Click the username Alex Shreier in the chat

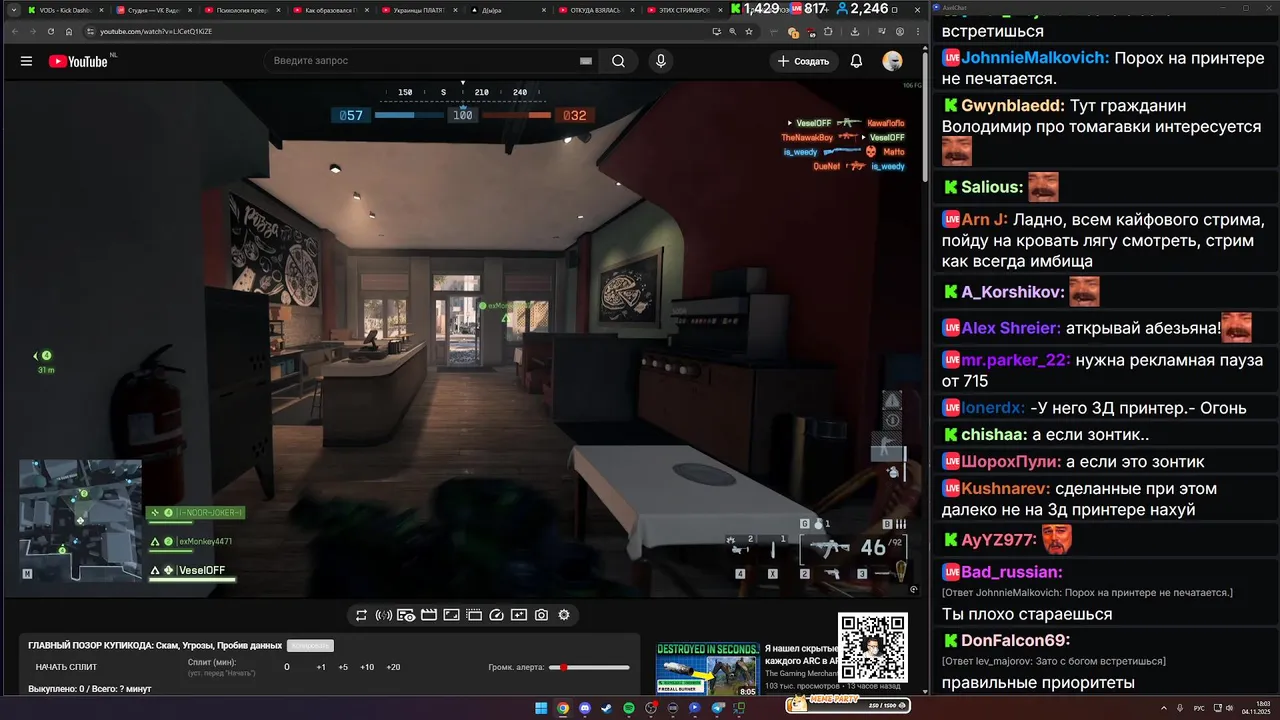(x=1011, y=328)
